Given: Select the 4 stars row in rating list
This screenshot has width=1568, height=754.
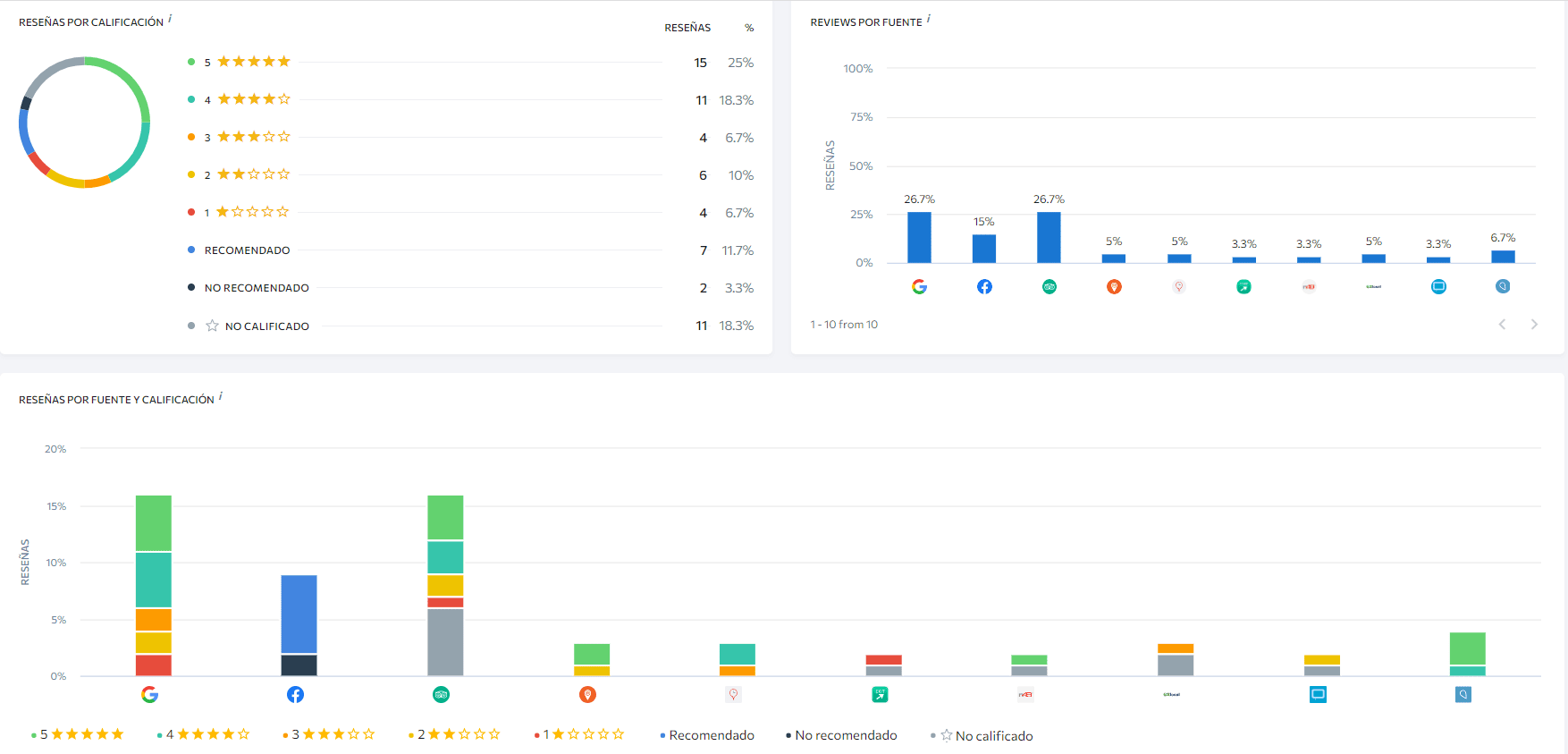Looking at the screenshot, I should click(470, 99).
